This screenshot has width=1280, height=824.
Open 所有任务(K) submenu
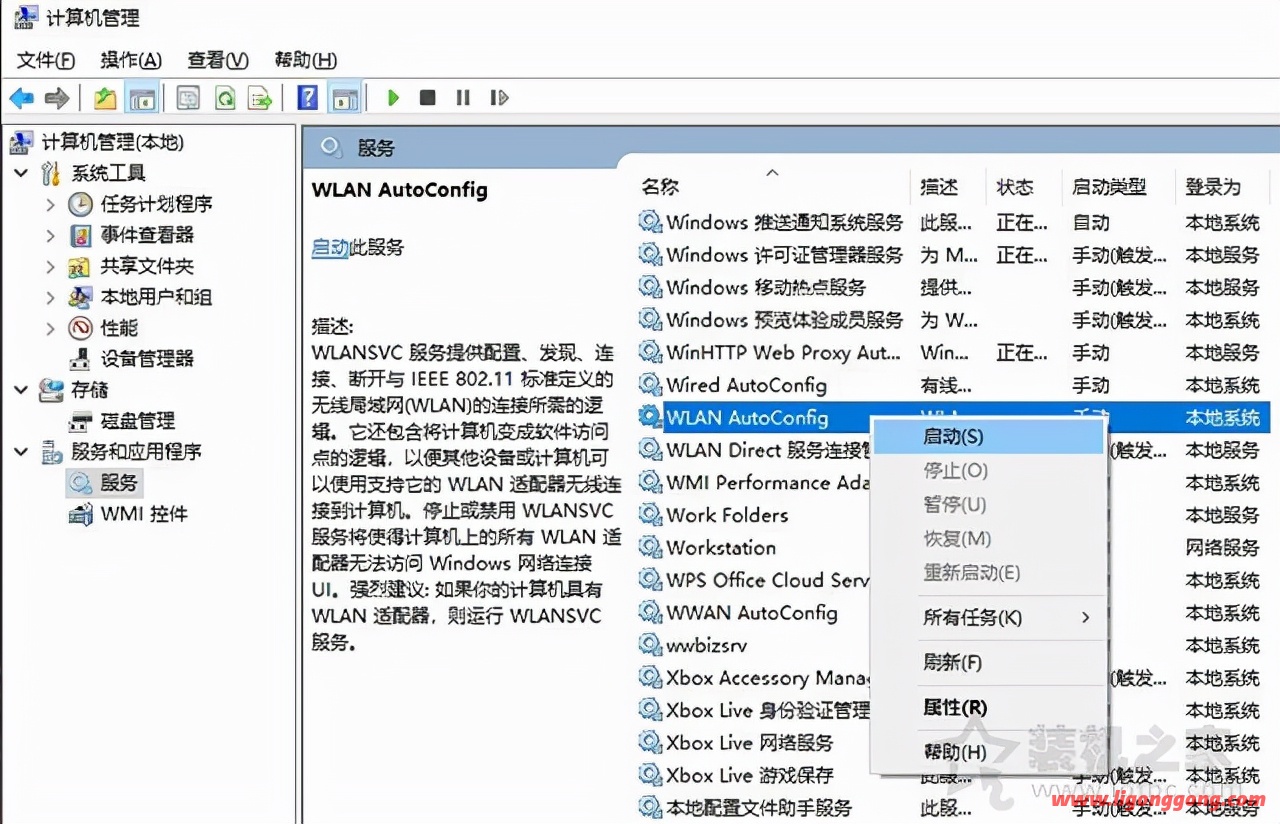[x=988, y=618]
